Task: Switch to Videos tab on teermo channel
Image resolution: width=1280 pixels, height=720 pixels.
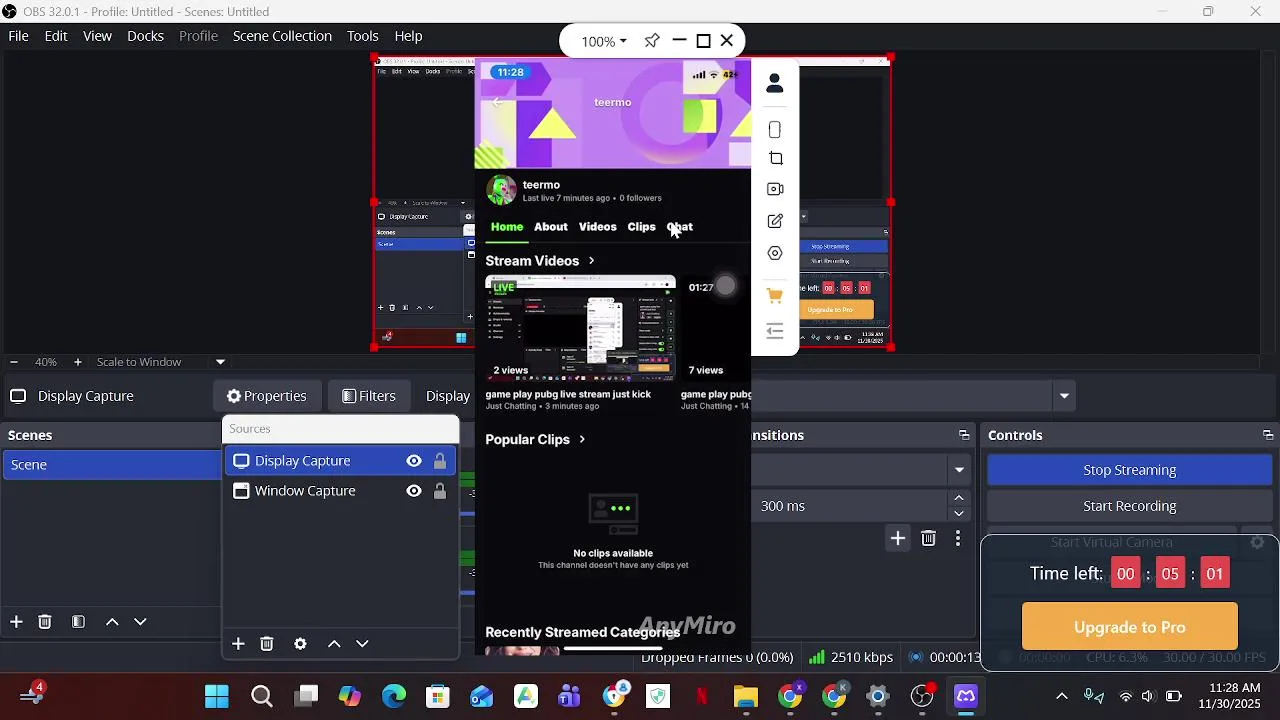Action: coord(597,227)
